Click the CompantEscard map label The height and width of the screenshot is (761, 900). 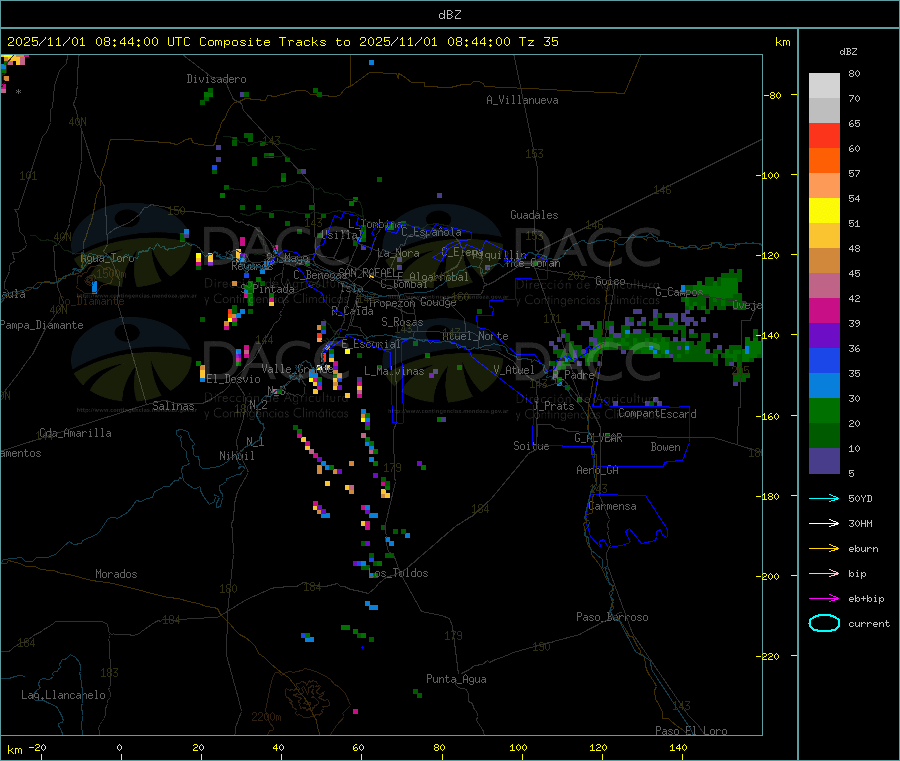tap(657, 414)
